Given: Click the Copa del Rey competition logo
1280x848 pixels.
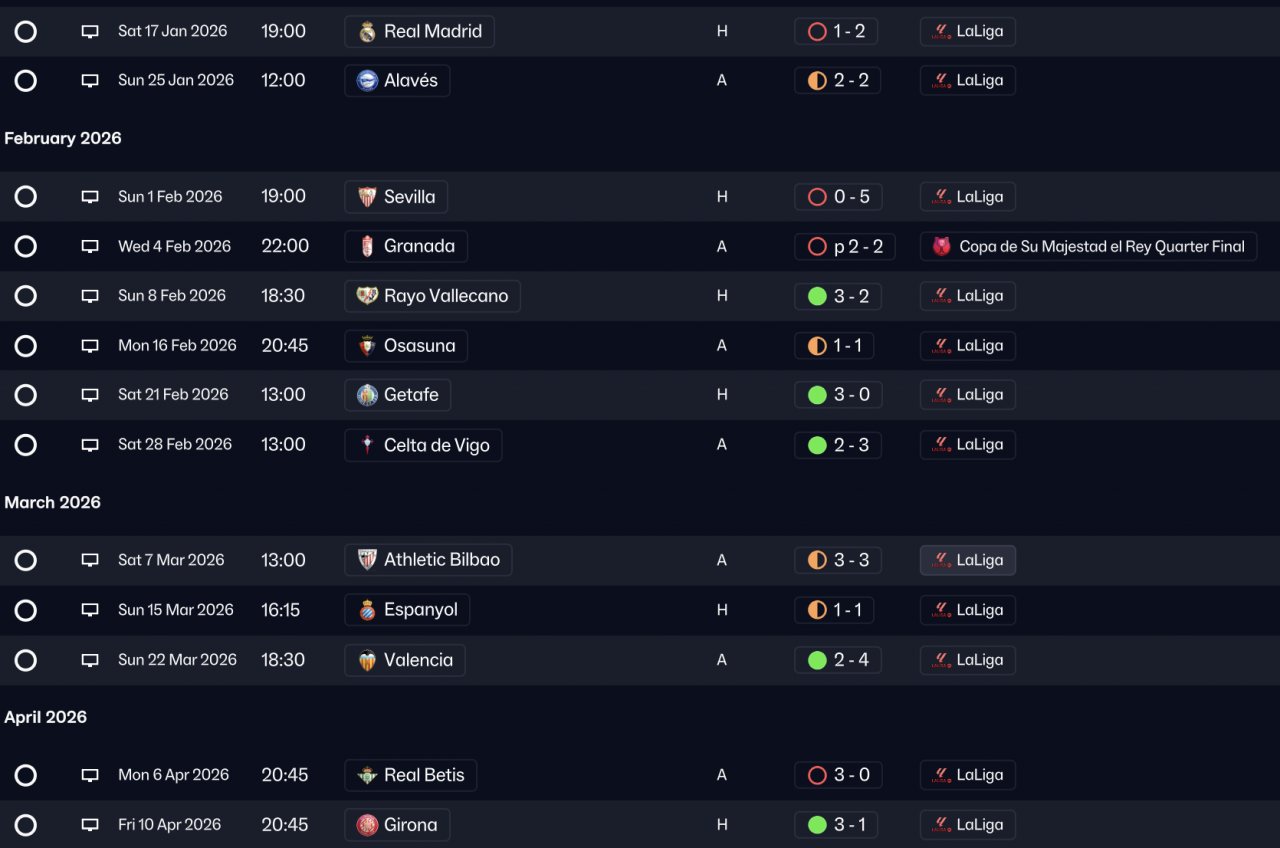Looking at the screenshot, I should pyautogui.click(x=941, y=247).
